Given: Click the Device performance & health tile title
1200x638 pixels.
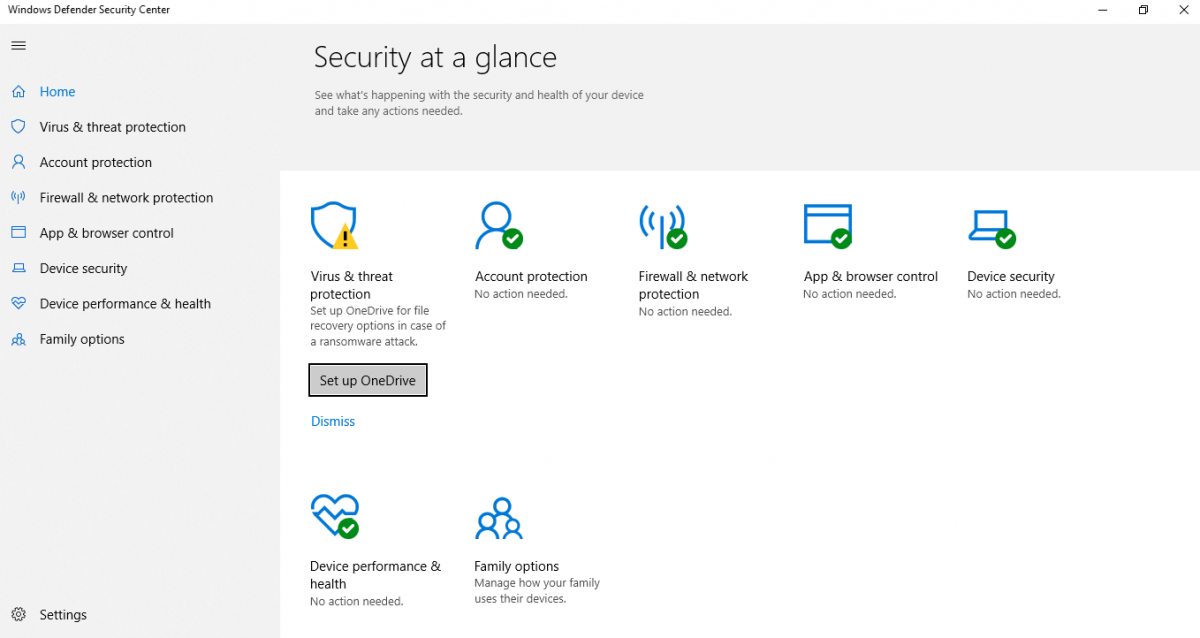Looking at the screenshot, I should (375, 575).
